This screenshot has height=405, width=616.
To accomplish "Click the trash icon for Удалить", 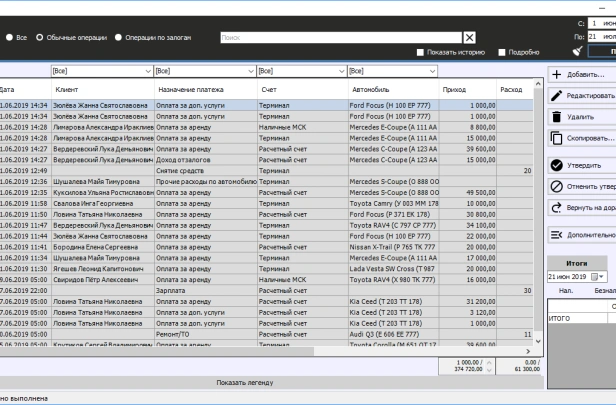I will tap(557, 117).
